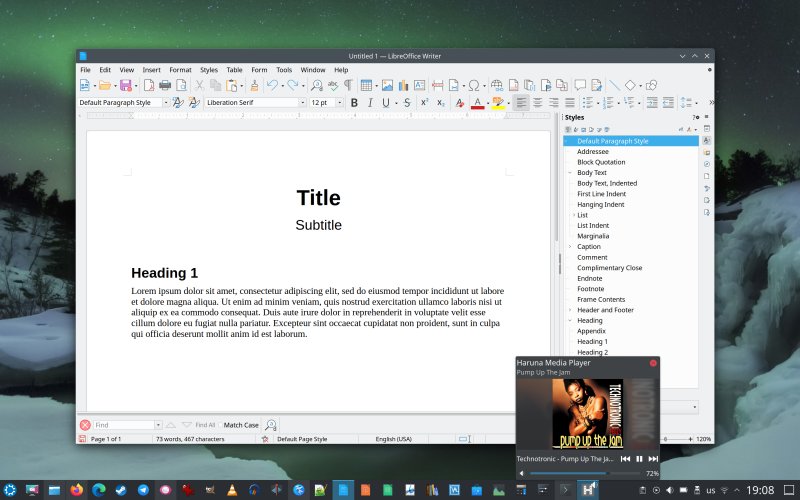
Task: Collapse the Heading style group
Action: click(570, 320)
